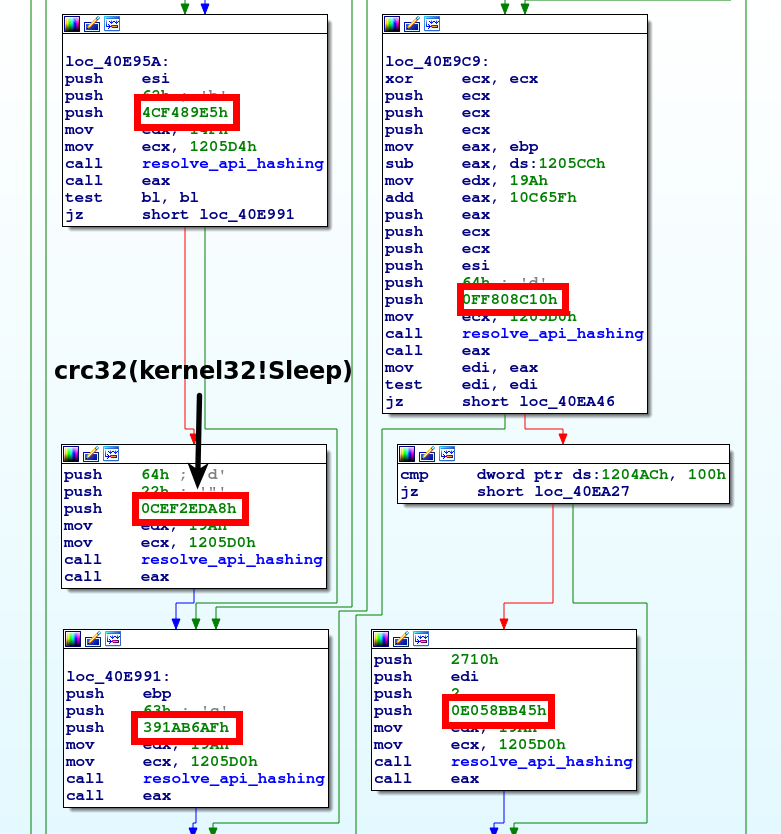
Task: Set node color for loc_40E9C9 block
Action: pos(392,24)
